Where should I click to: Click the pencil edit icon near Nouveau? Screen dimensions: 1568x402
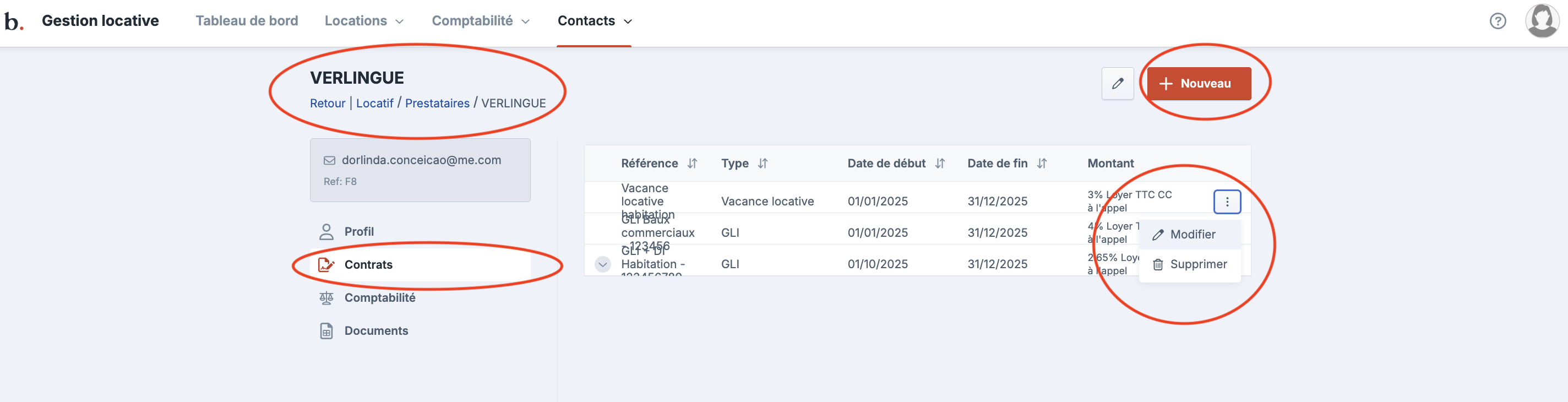tap(1117, 84)
